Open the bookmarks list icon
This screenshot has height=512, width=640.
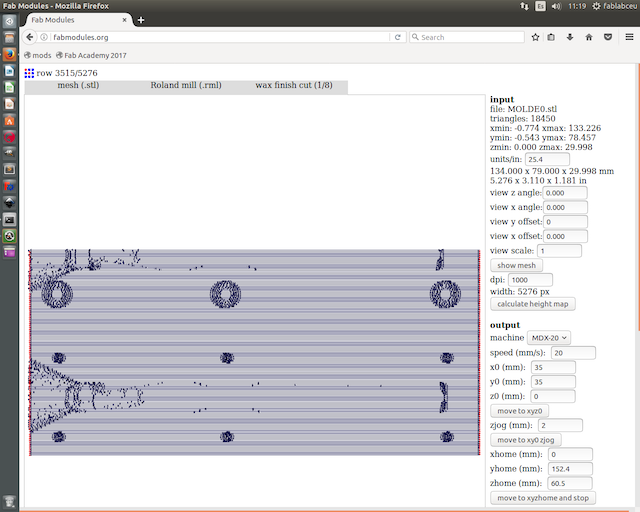551,37
